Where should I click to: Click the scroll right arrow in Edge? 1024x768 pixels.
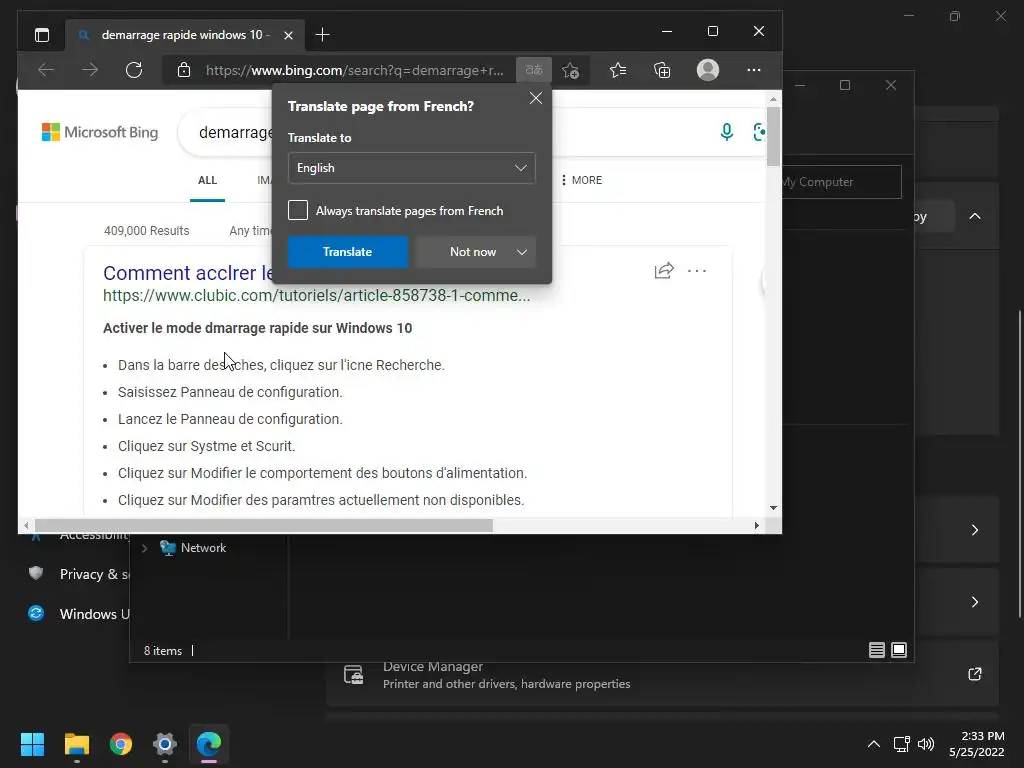(756, 525)
